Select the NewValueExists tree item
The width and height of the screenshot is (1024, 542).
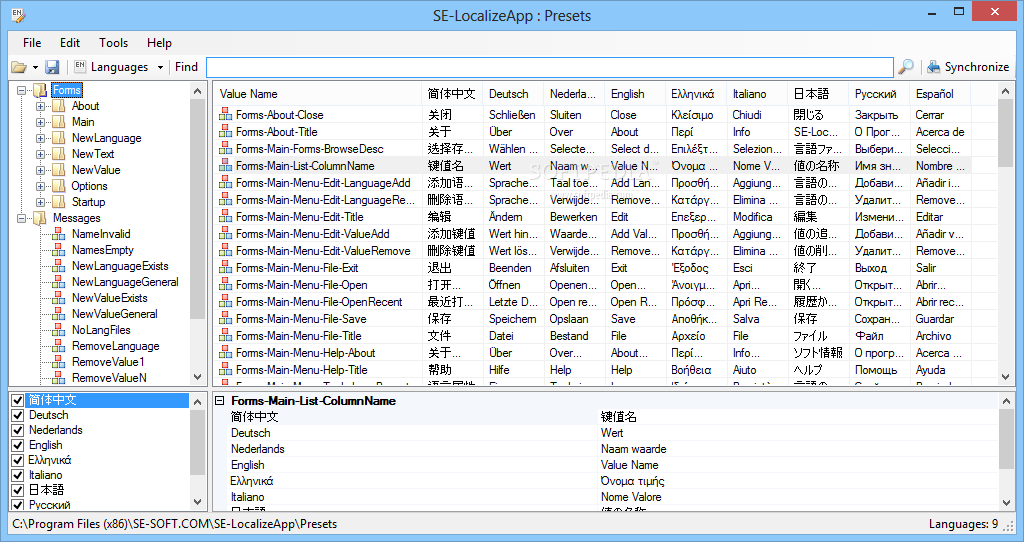(x=110, y=298)
